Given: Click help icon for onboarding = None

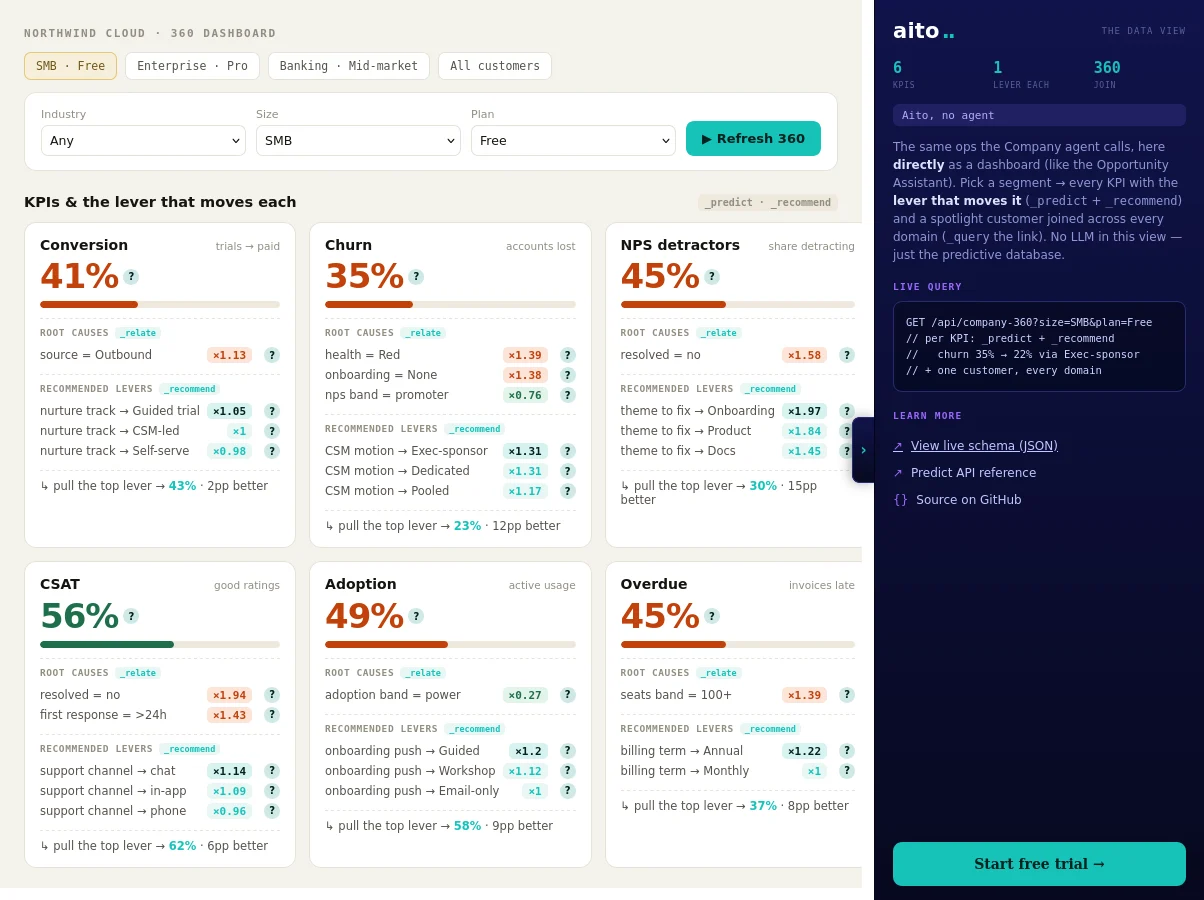Looking at the screenshot, I should (568, 375).
